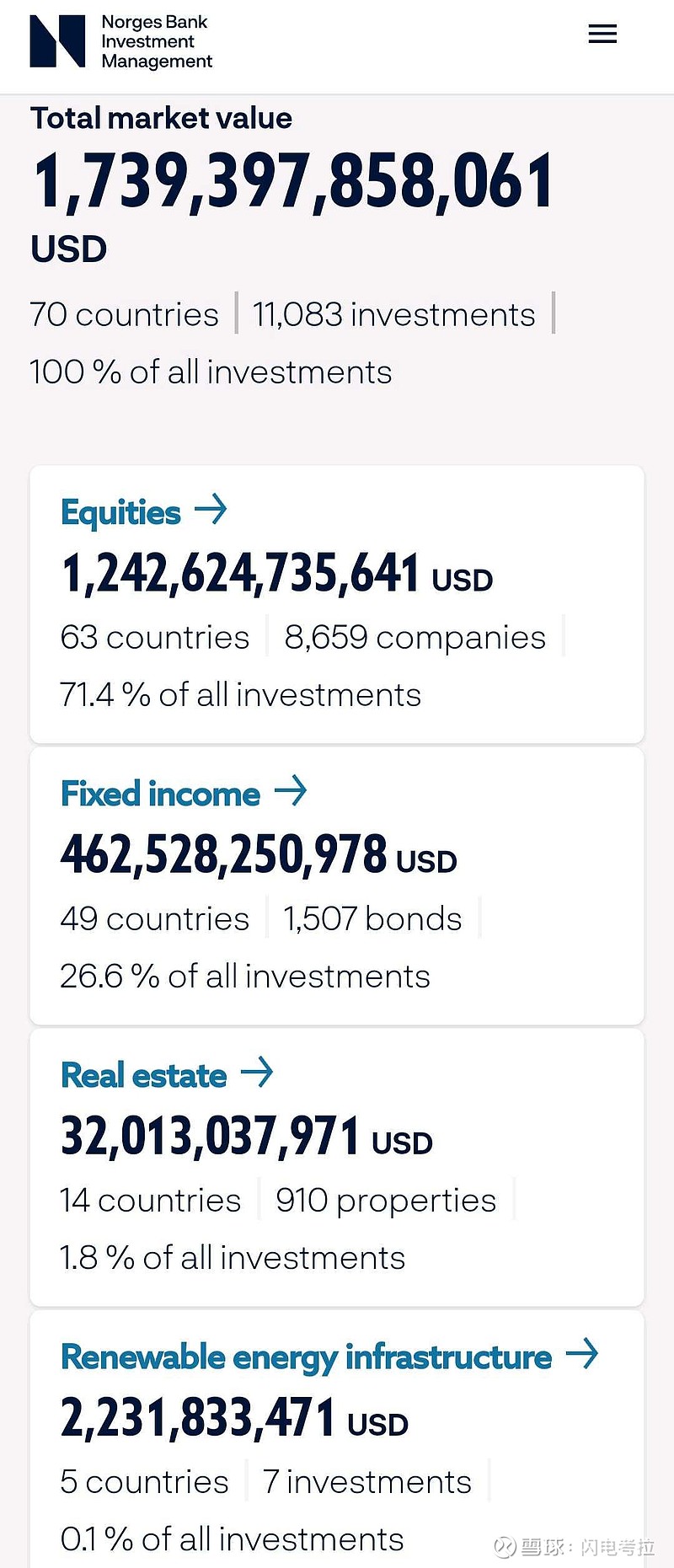Click the 1,507 bonds text
Viewport: 674px width, 1568px height.
[372, 919]
